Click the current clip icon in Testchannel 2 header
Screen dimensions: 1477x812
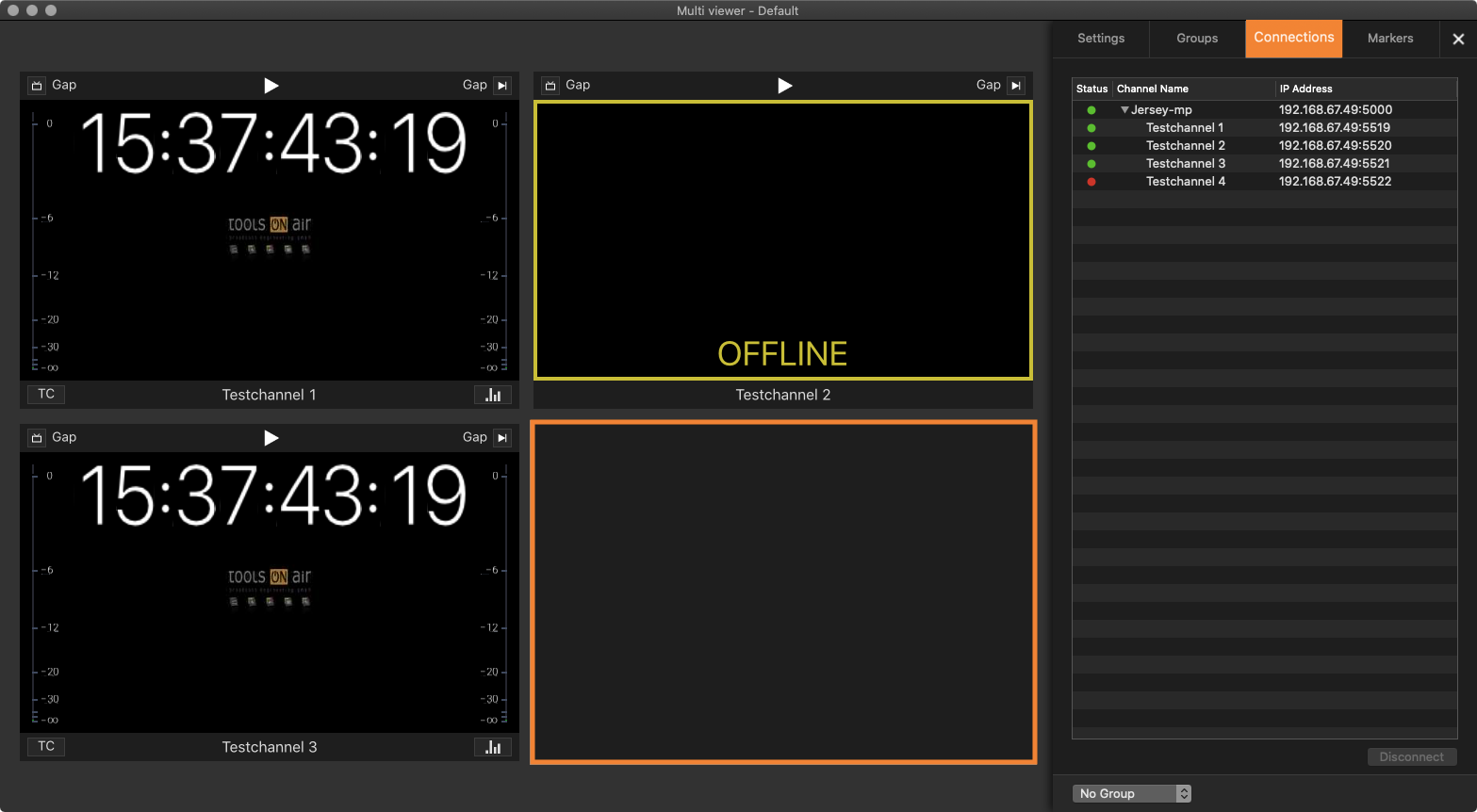[550, 86]
